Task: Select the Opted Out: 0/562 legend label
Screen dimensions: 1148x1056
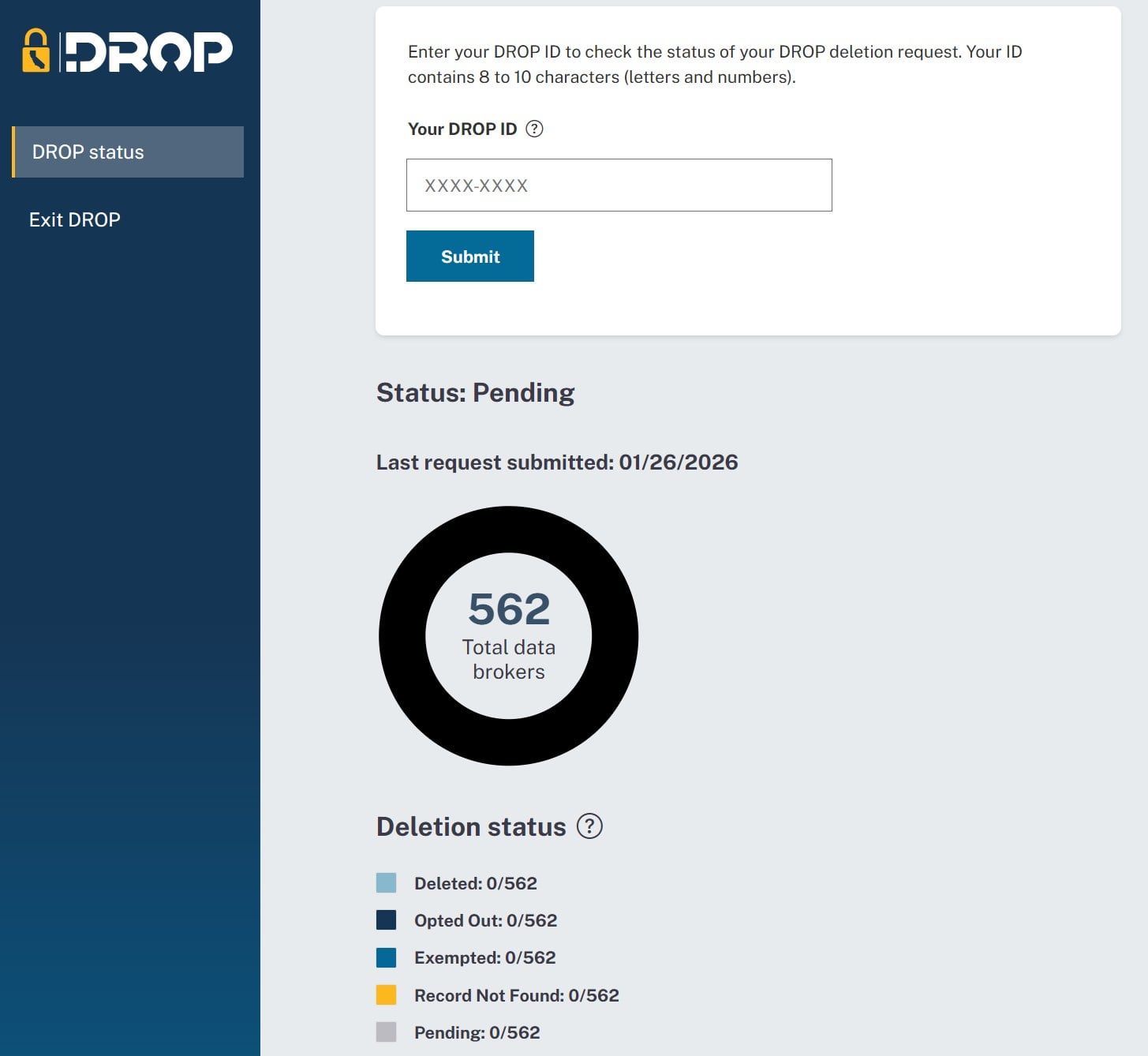Action: click(x=485, y=920)
